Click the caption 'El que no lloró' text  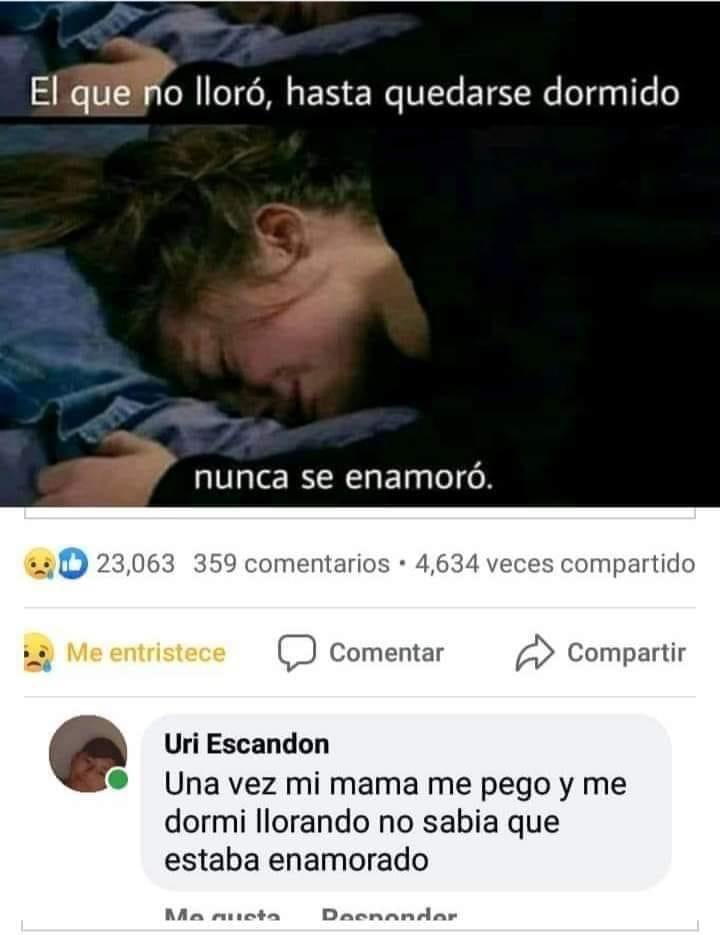[x=151, y=94]
